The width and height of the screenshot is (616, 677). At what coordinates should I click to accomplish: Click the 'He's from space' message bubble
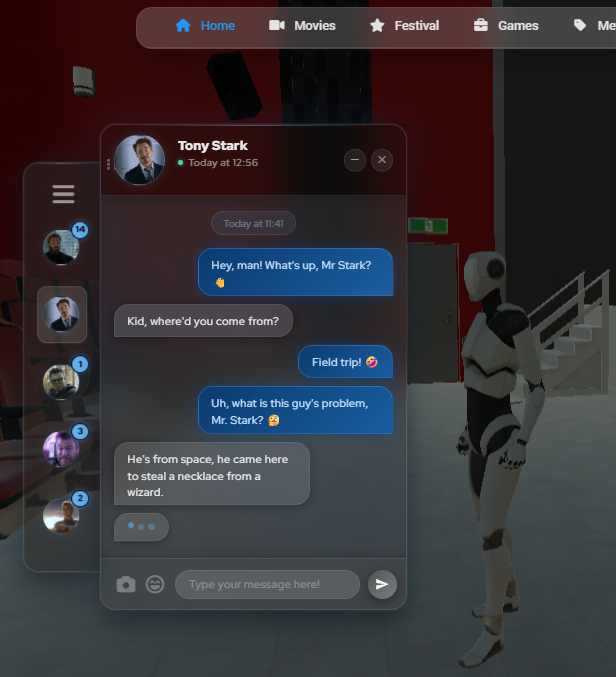[212, 474]
